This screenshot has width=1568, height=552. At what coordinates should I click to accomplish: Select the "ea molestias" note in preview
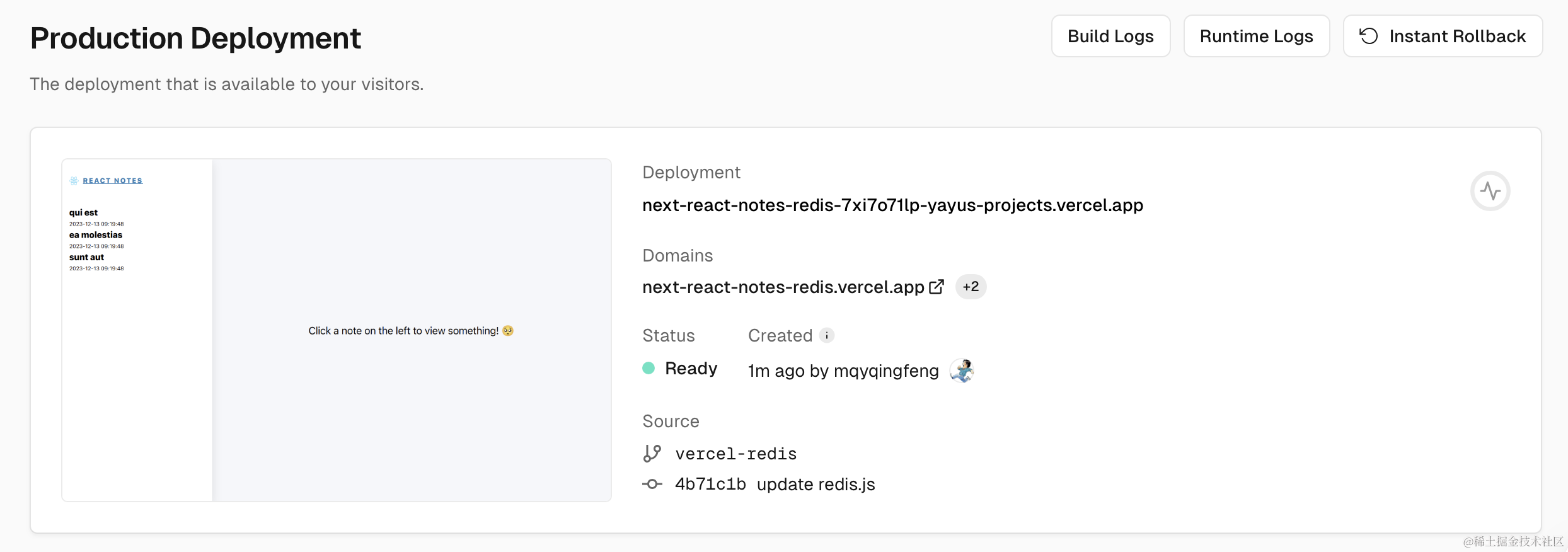pos(96,235)
